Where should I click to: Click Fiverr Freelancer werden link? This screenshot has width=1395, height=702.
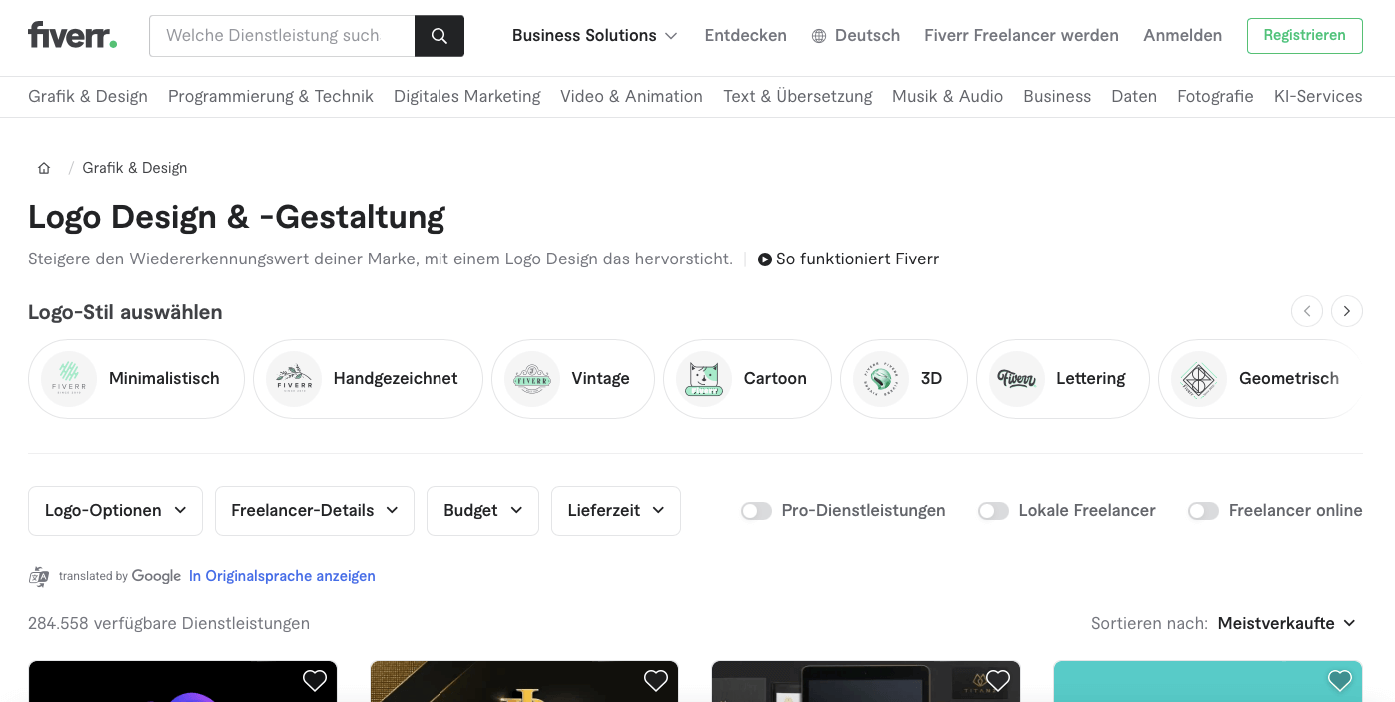1021,36
